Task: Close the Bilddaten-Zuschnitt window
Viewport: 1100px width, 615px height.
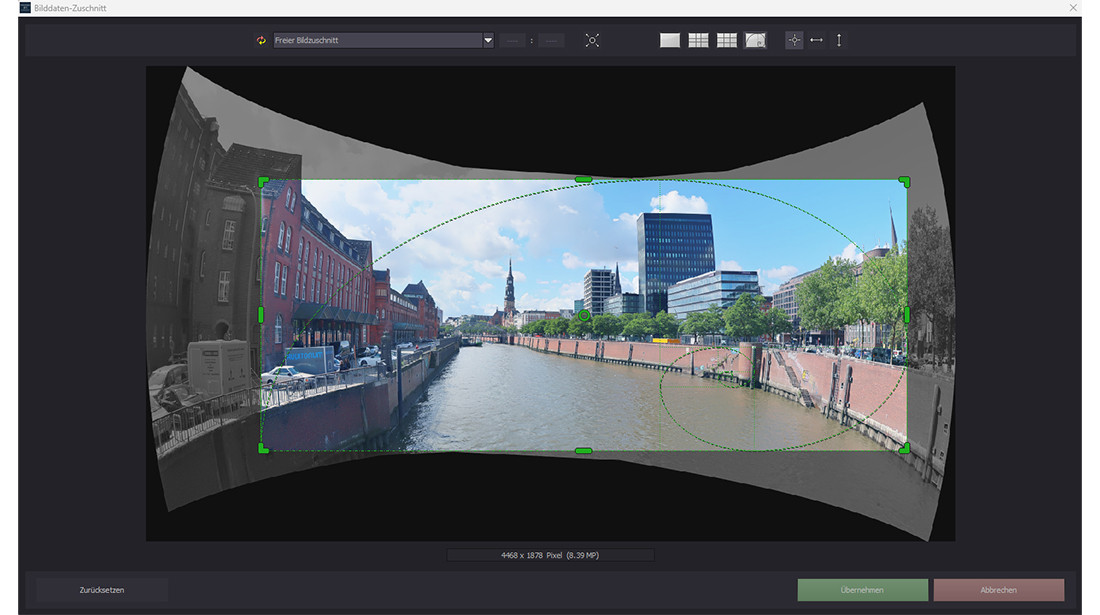Action: coord(1073,8)
